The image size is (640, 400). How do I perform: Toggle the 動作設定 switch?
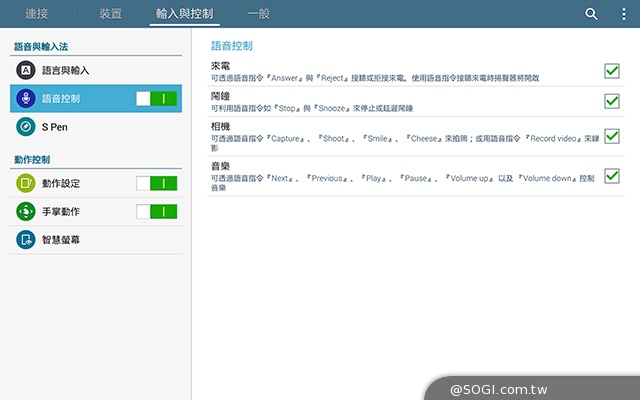point(157,183)
